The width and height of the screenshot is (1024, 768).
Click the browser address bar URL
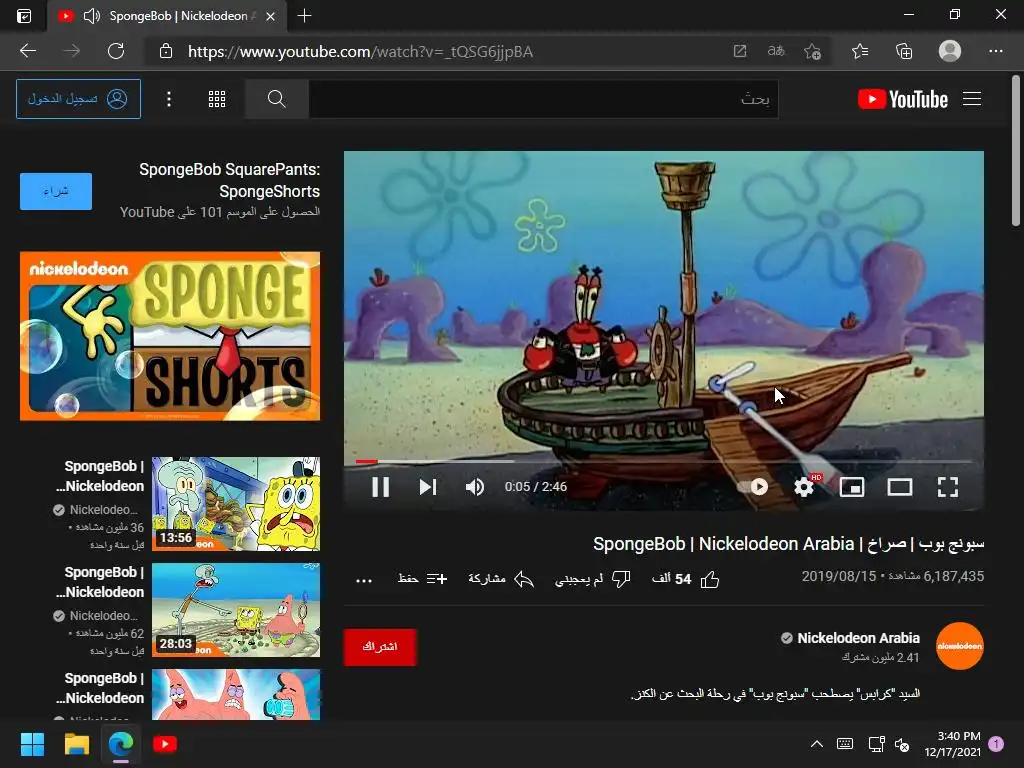[x=360, y=52]
